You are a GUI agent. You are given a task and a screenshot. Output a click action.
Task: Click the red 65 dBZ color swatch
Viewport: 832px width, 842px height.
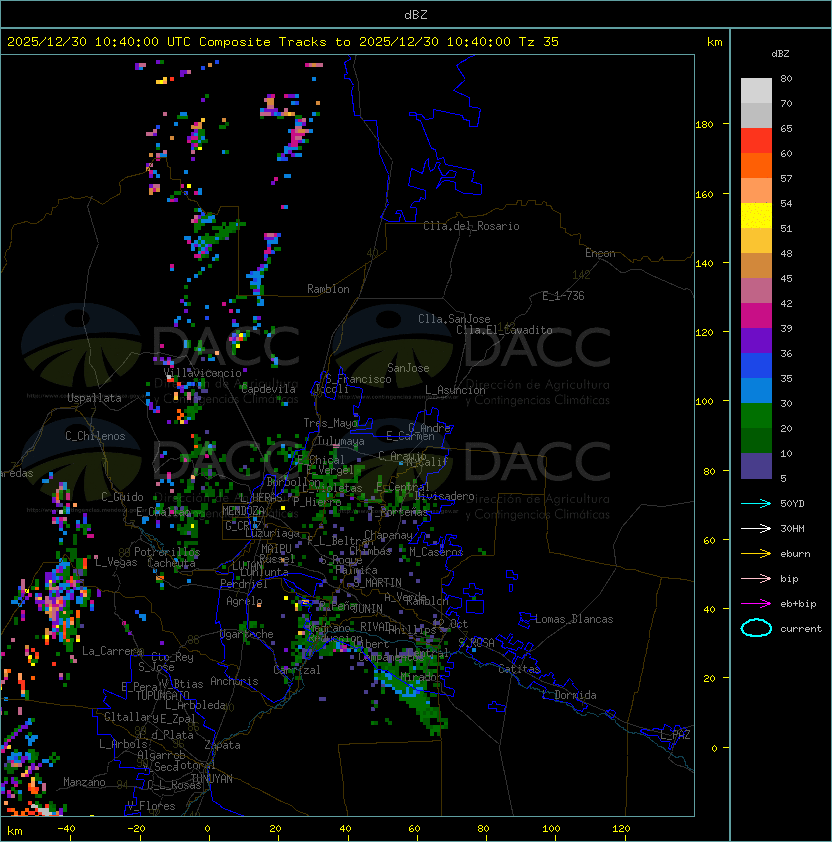tap(756, 141)
